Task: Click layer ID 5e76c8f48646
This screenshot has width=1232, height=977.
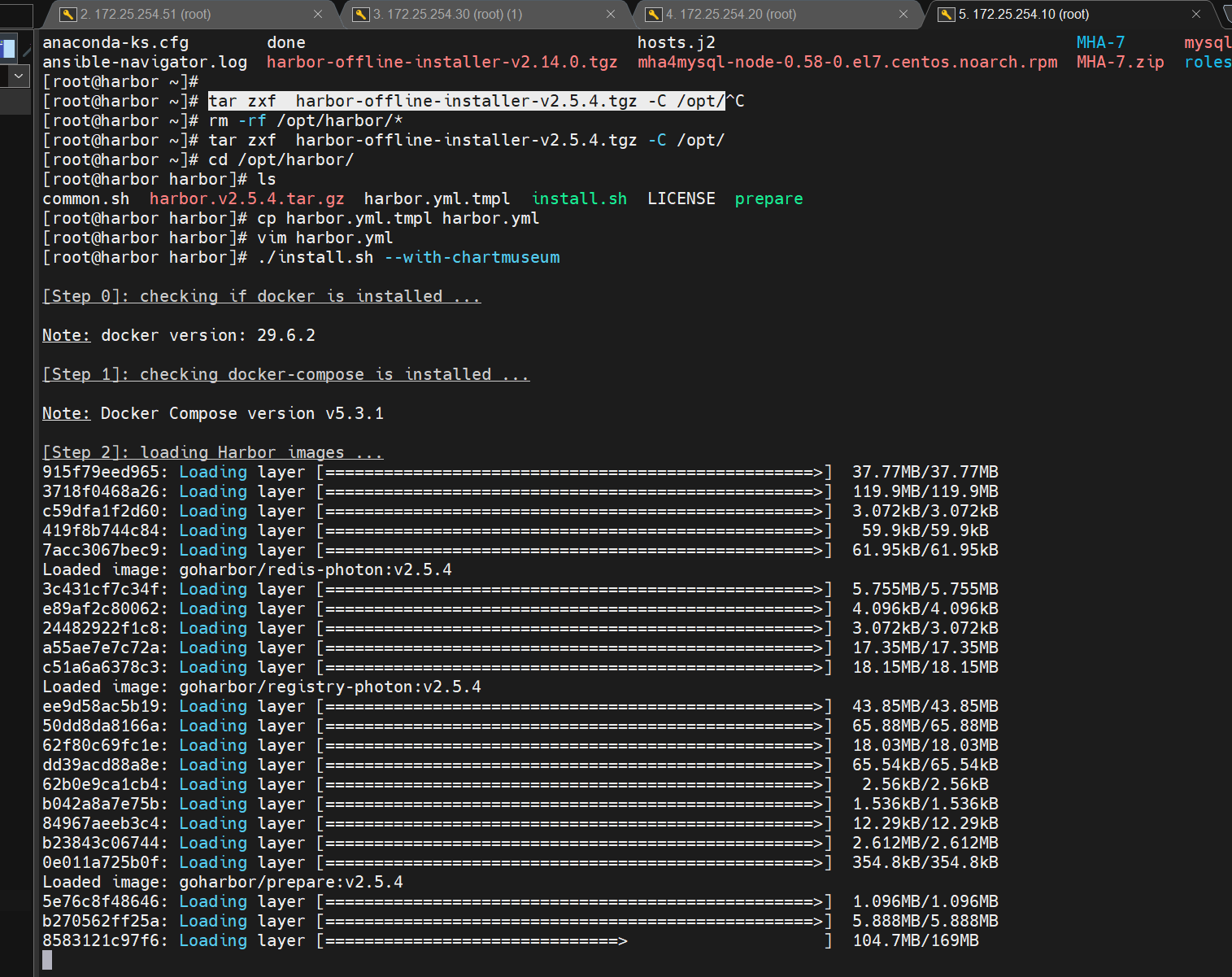Action: pyautogui.click(x=101, y=901)
